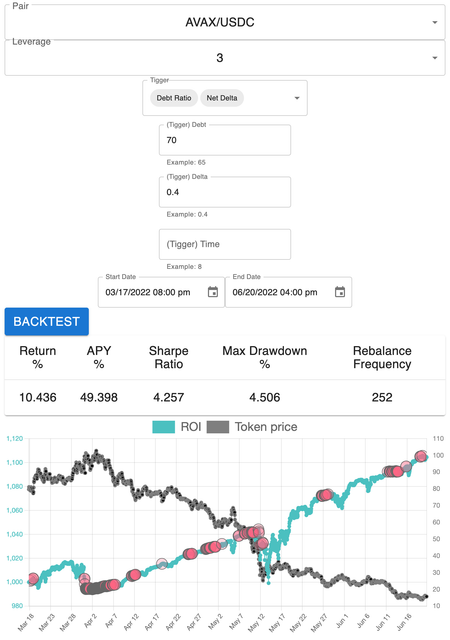Focus the (Tigger) Debt input field

point(225,140)
